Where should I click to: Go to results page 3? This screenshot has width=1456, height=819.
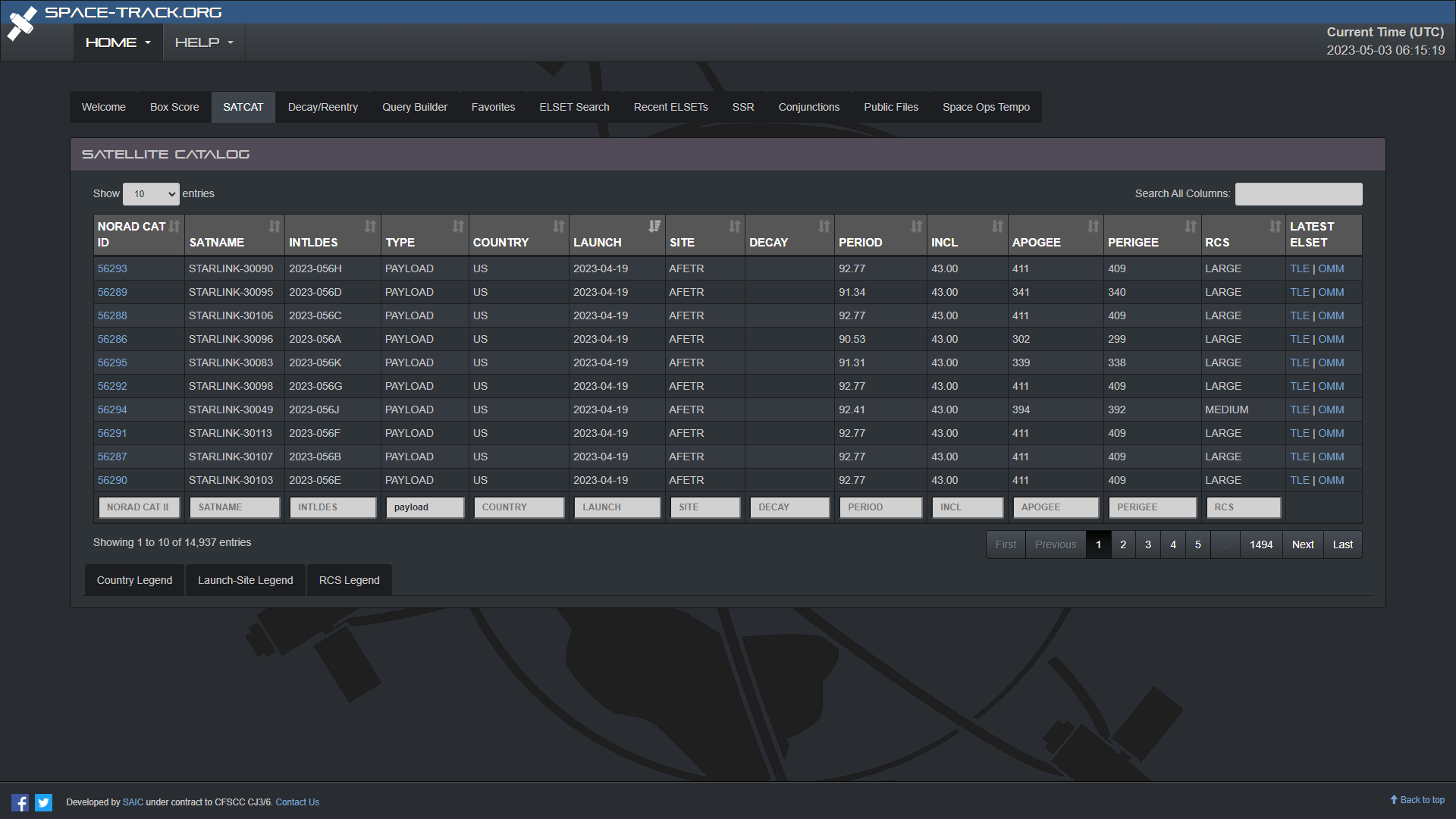1148,544
